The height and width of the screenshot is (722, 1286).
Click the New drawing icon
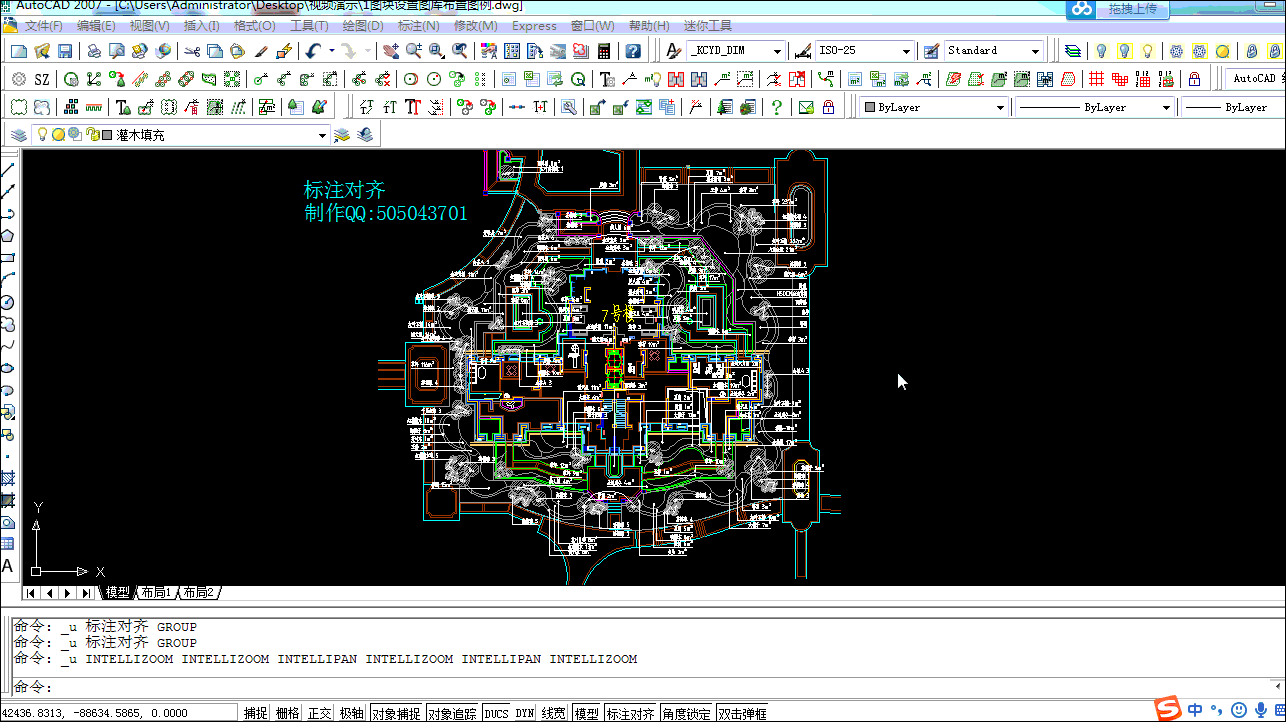click(x=19, y=51)
